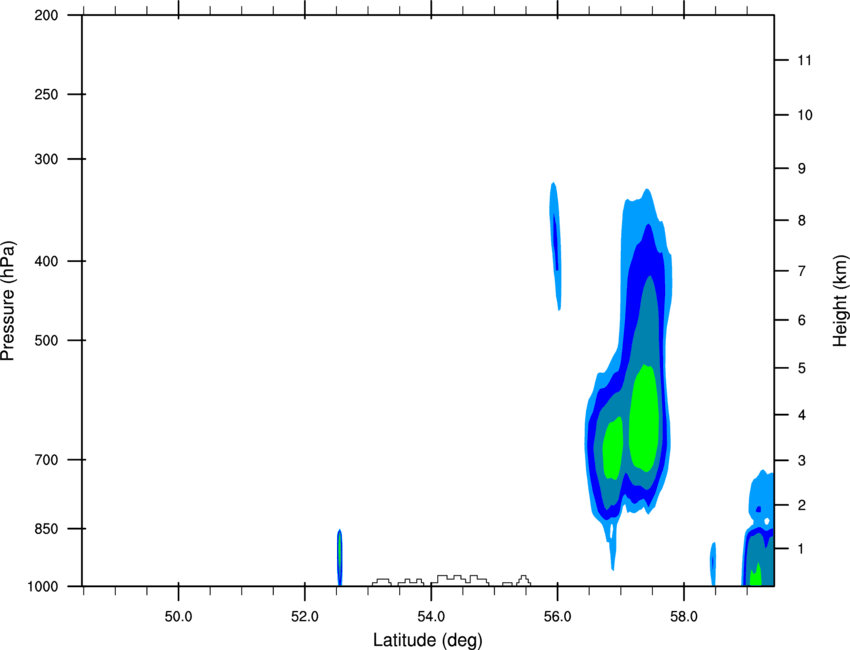Pick the 11 km height label
Screen dimensions: 850x650
[804, 60]
